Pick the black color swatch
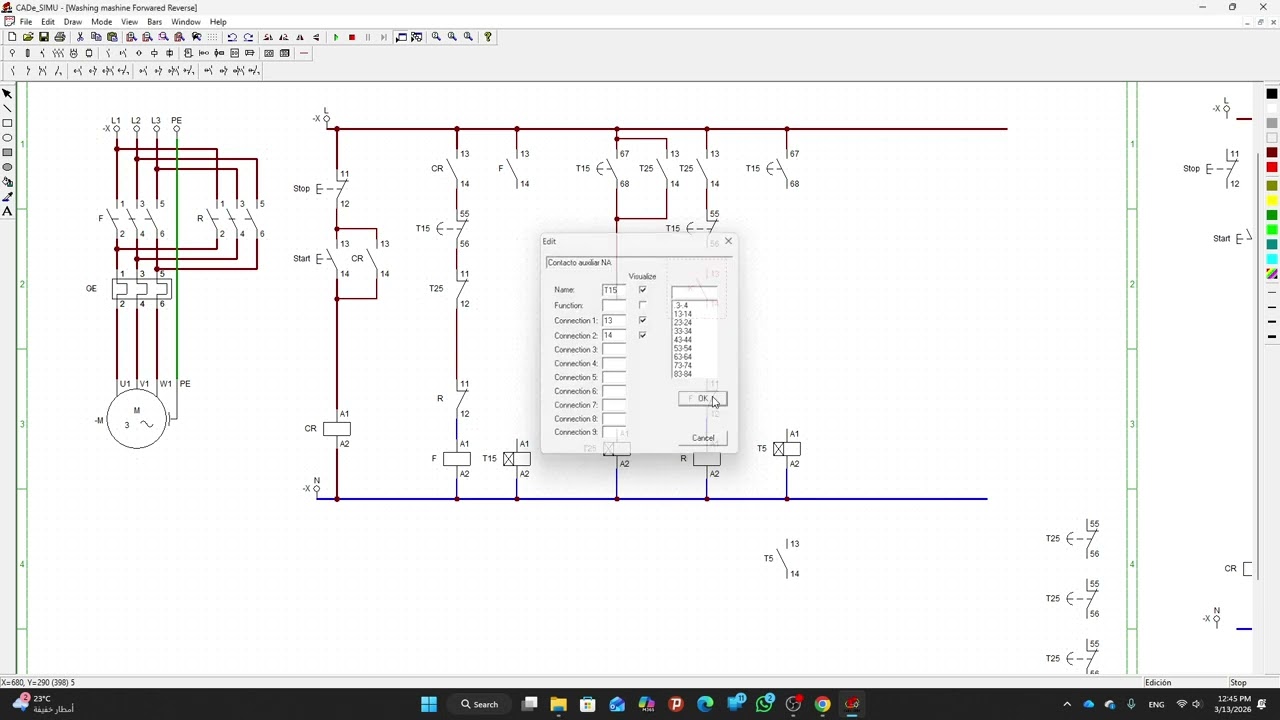Viewport: 1280px width, 720px height. click(1272, 93)
